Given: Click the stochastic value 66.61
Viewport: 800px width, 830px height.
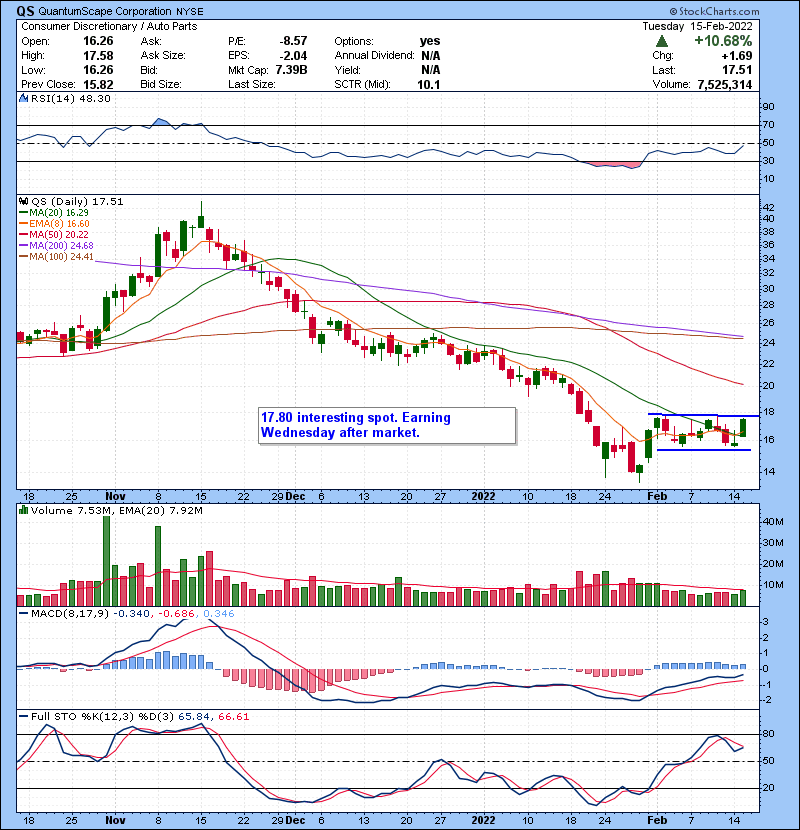Looking at the screenshot, I should [233, 717].
